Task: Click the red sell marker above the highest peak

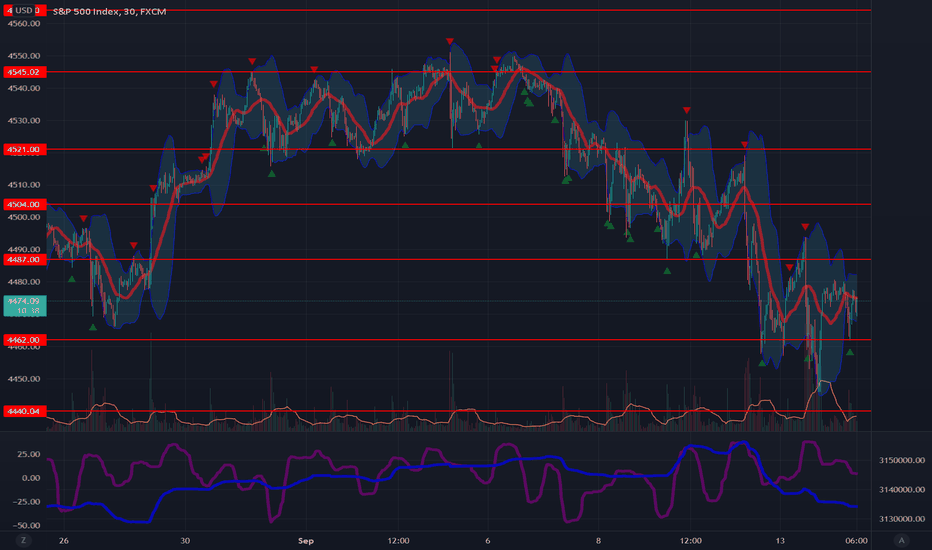Action: pyautogui.click(x=450, y=41)
